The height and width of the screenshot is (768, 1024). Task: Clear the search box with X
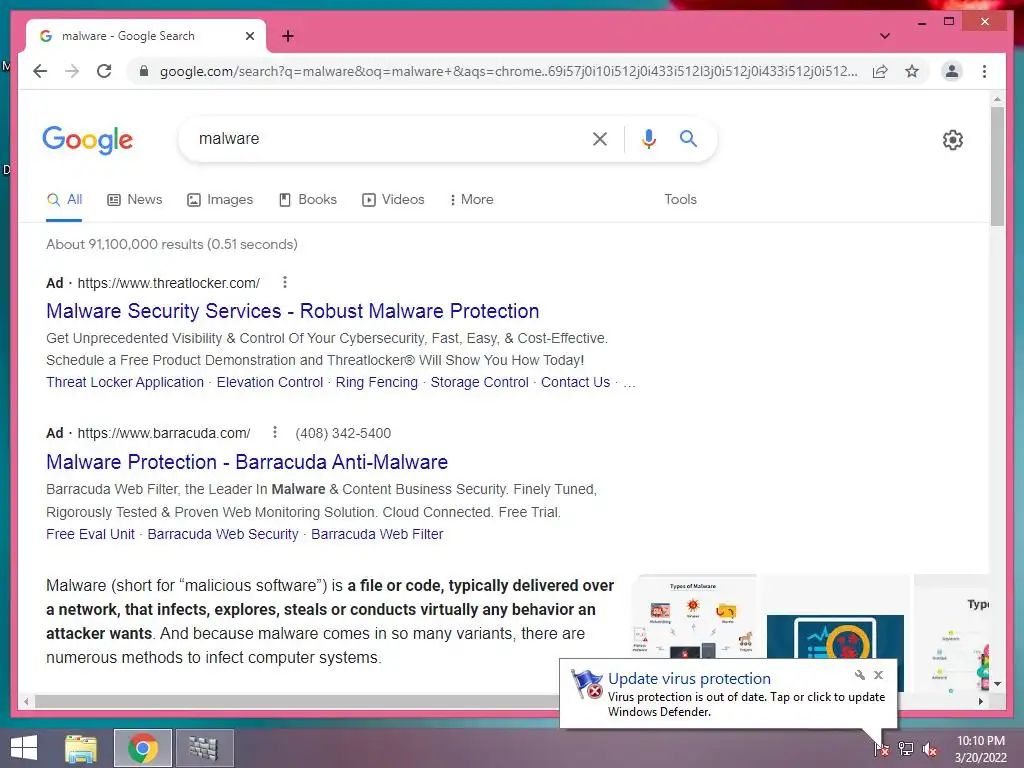point(600,138)
